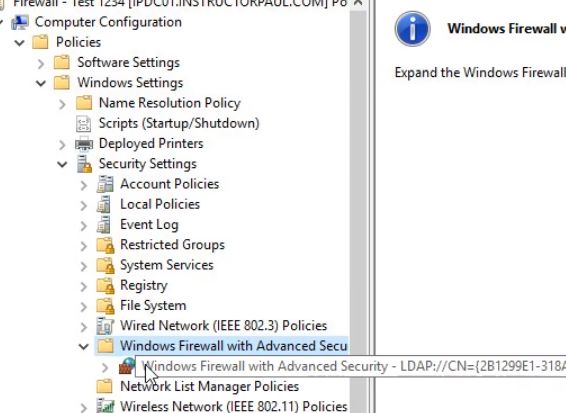Image resolution: width=566 pixels, height=413 pixels.
Task: Select Account Policies label
Action: coord(170,184)
